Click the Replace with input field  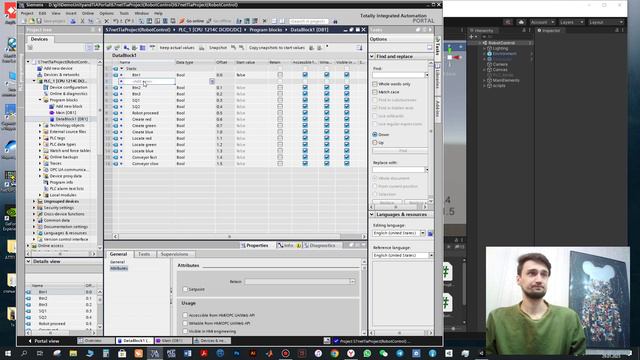[x=398, y=169]
